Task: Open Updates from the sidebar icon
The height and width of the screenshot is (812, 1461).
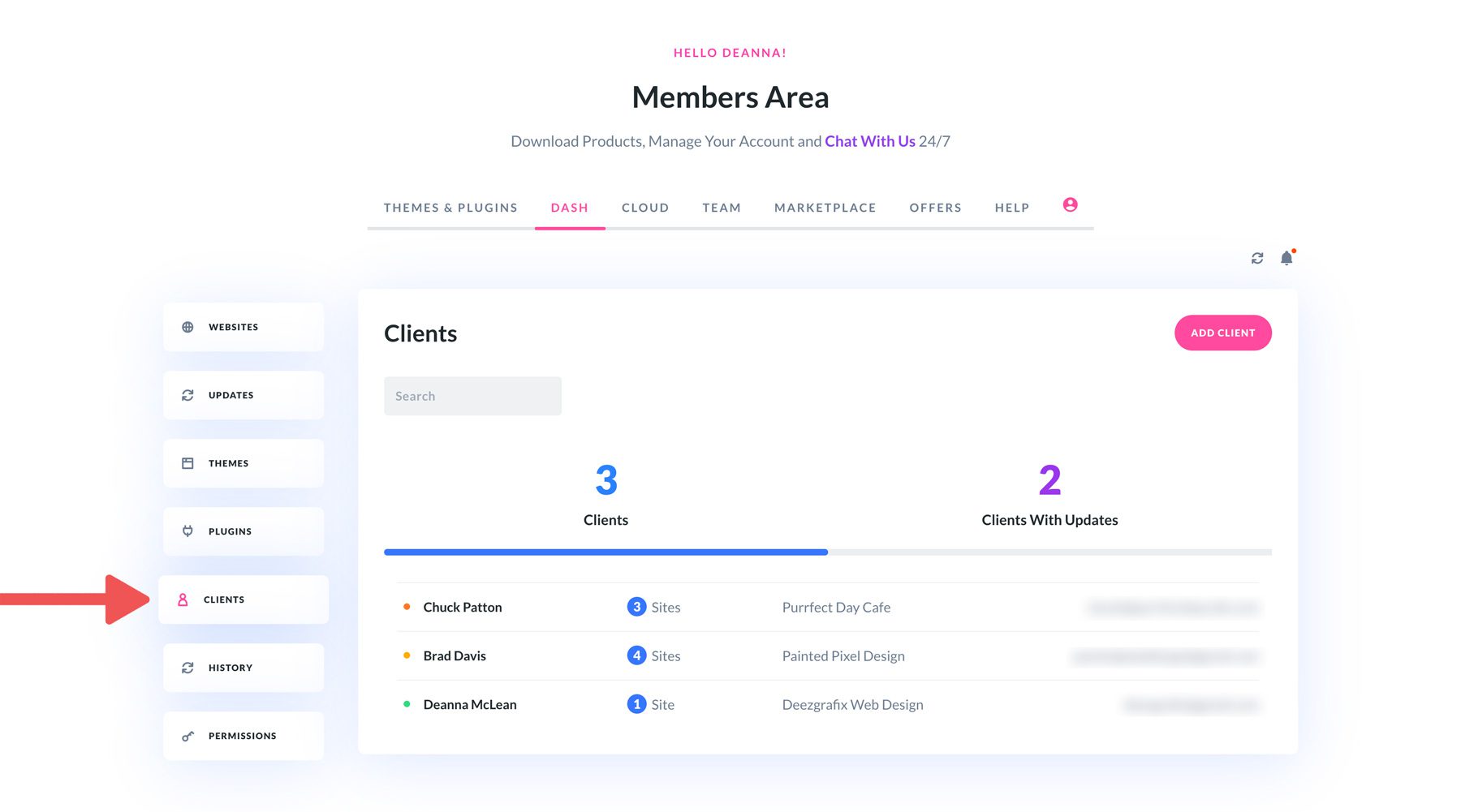Action: pos(187,394)
